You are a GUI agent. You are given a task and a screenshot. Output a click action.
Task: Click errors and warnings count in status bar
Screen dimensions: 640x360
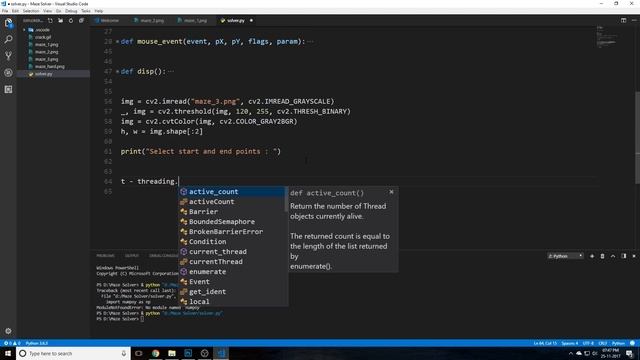click(11, 343)
